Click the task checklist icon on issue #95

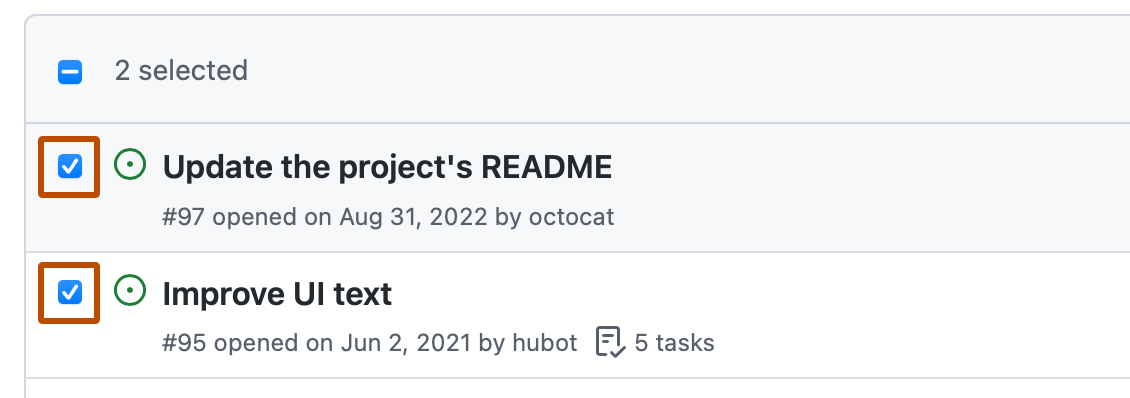[x=610, y=342]
